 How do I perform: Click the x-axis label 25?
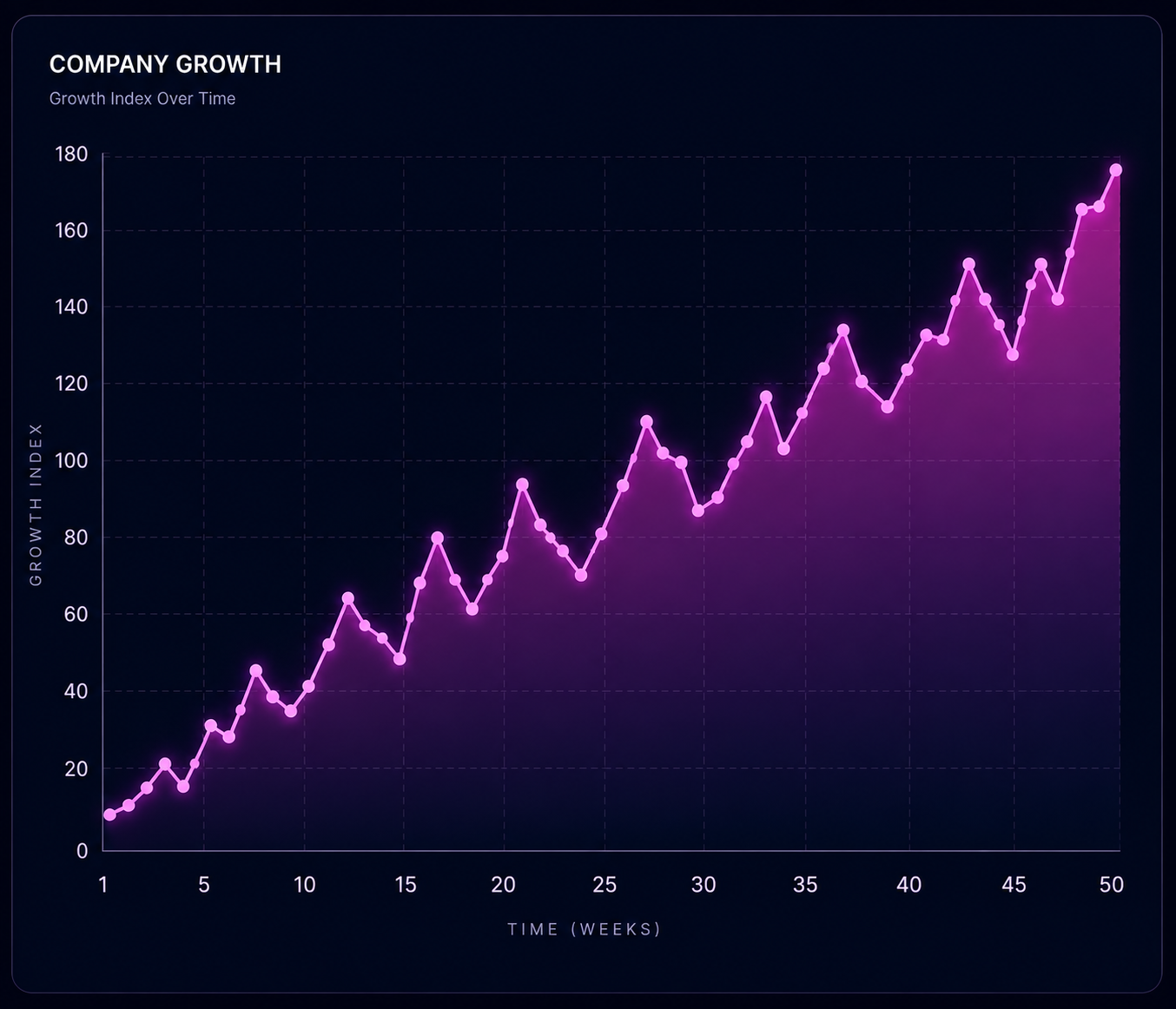coord(605,885)
